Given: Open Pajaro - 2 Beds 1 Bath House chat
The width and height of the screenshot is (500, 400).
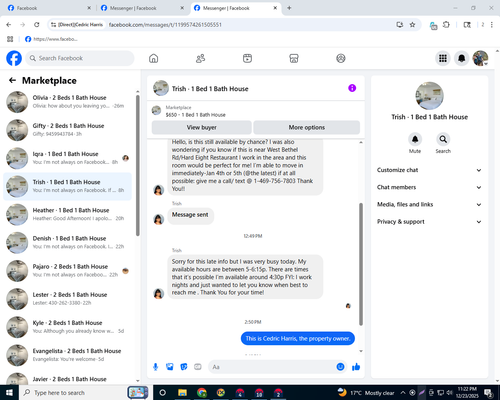Looking at the screenshot, I should coord(67,271).
